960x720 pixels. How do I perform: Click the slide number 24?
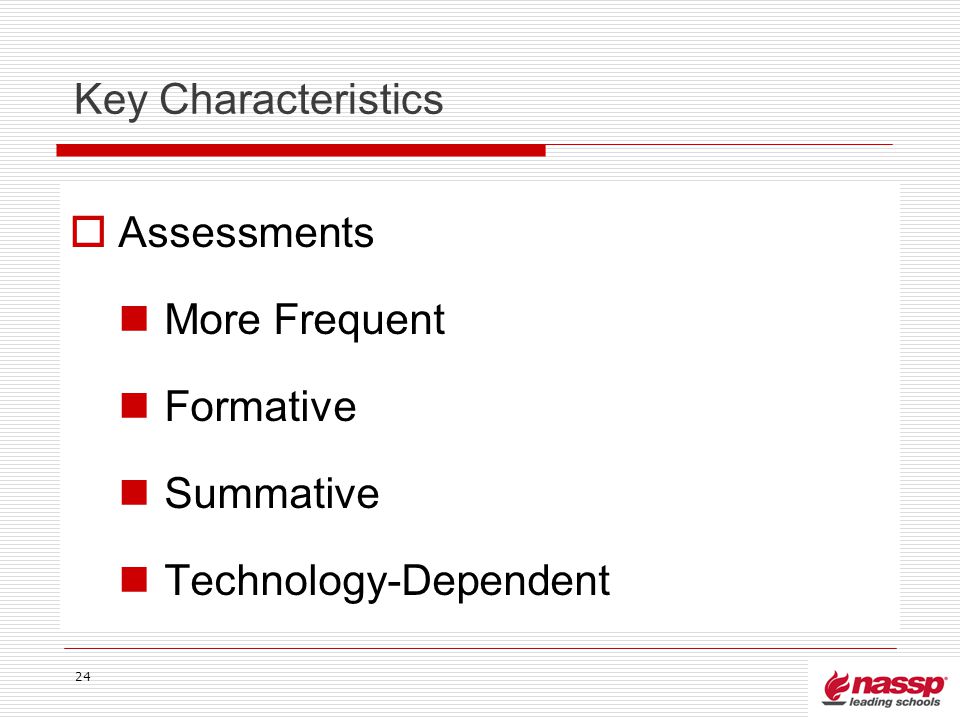[x=83, y=677]
